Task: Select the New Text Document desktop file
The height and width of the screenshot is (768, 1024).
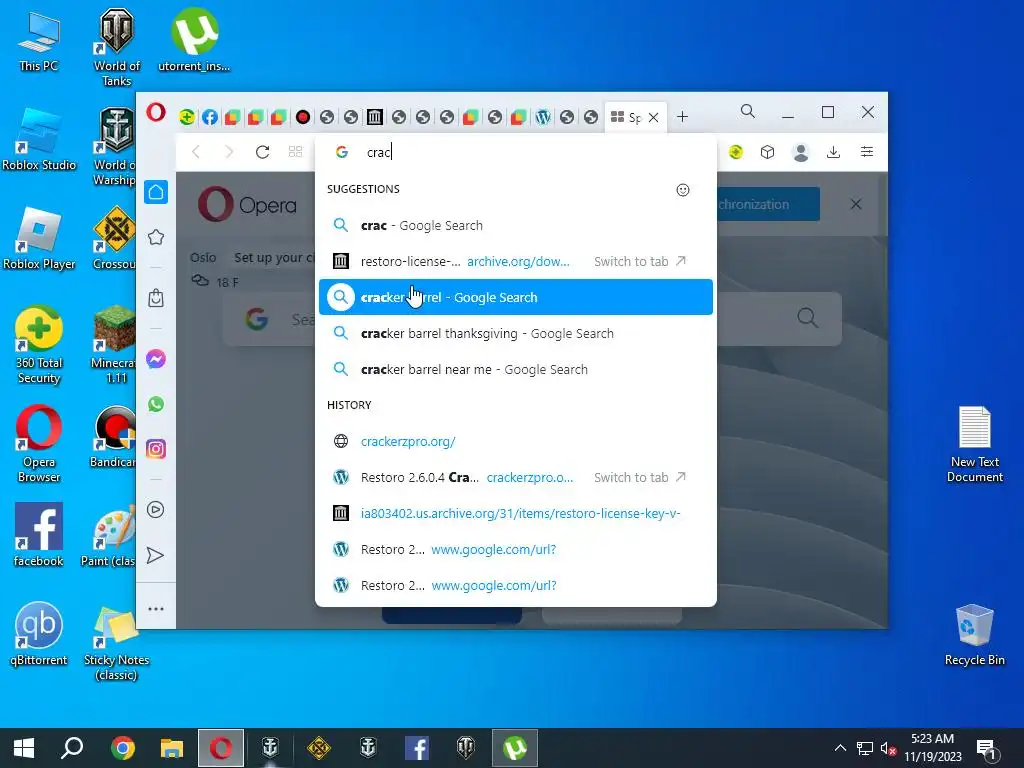Action: pos(974,444)
